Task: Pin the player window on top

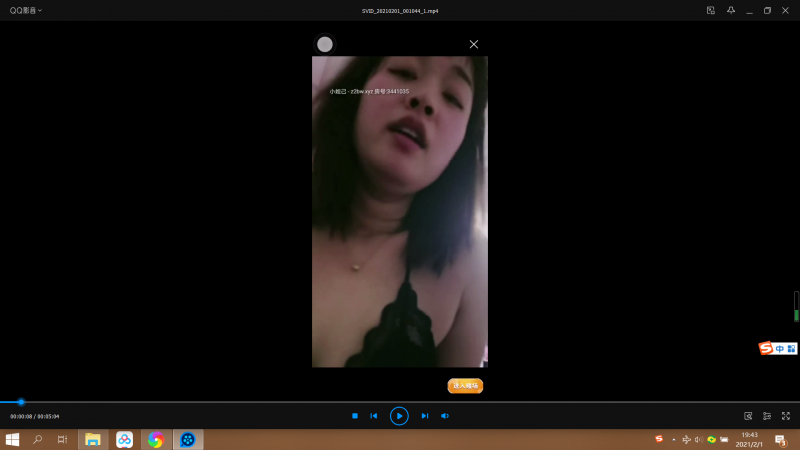Action: (x=731, y=10)
